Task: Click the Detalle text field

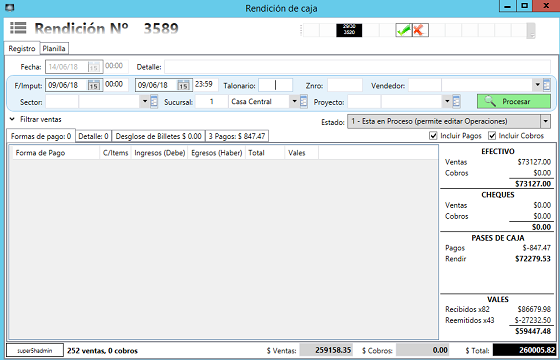Action: pos(358,67)
